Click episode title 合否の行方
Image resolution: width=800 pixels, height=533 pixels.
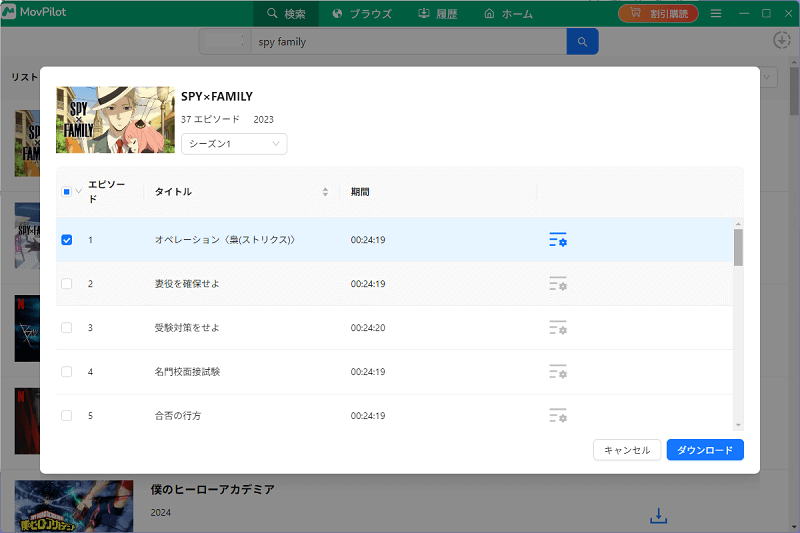(178, 415)
